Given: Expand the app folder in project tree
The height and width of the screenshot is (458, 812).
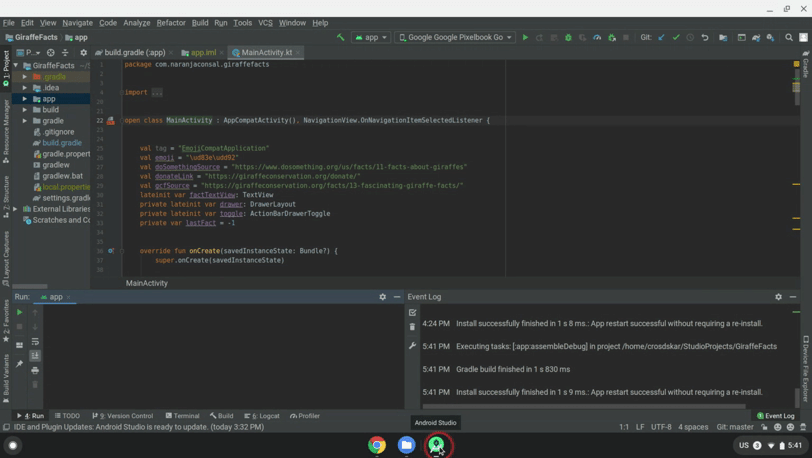Looking at the screenshot, I should pos(25,99).
